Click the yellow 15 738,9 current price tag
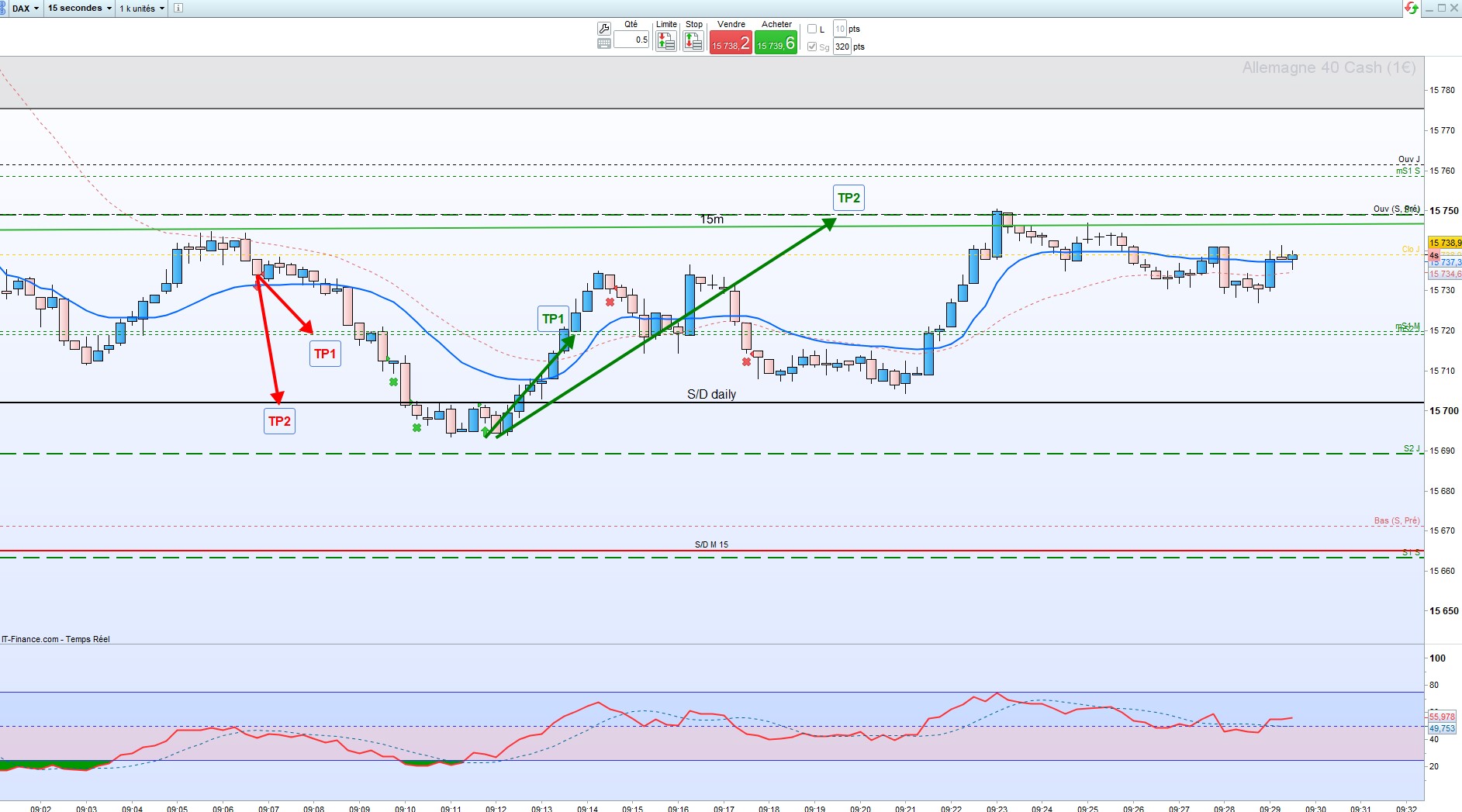The image size is (1462, 812). click(1445, 243)
